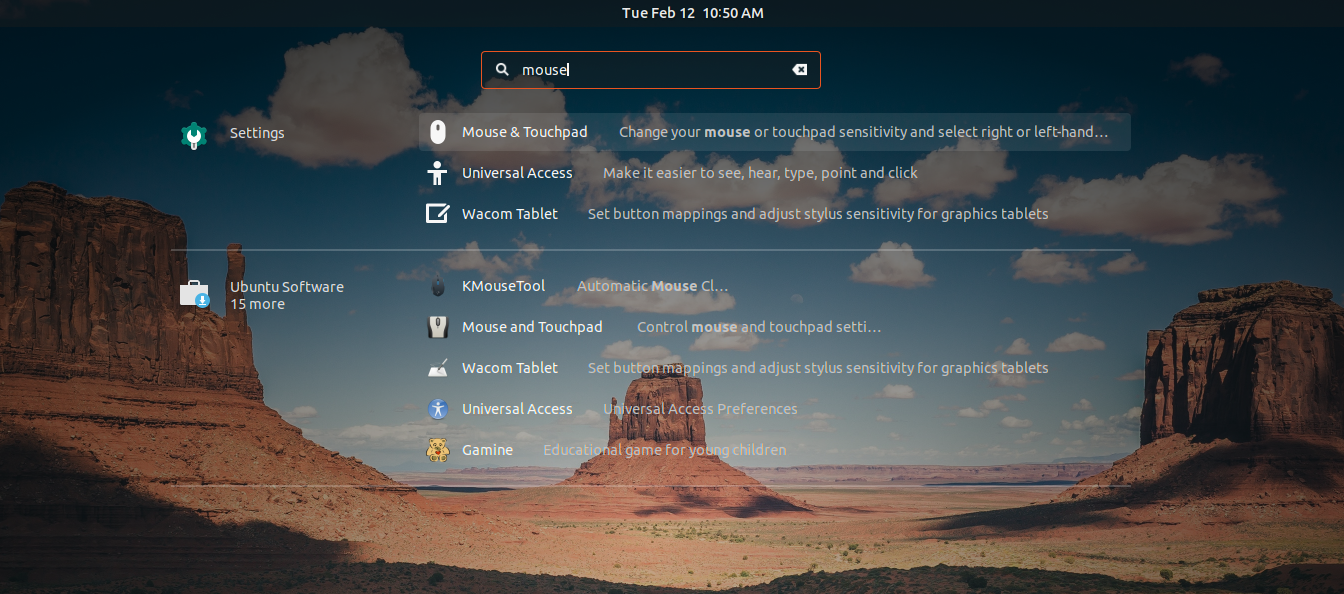Click the magnifier icon in the search box
This screenshot has width=1344, height=594.
(x=502, y=70)
